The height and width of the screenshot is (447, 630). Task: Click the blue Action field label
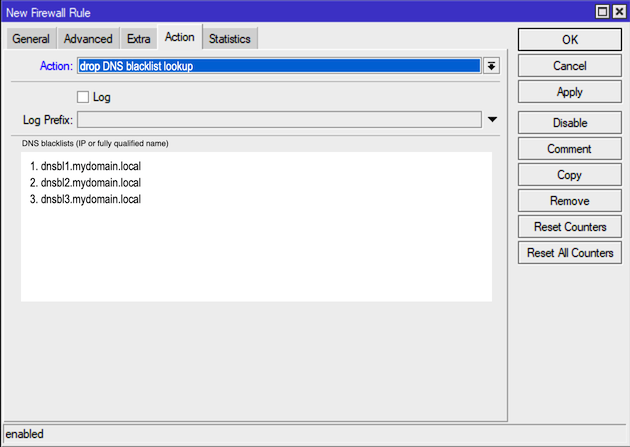(x=56, y=66)
